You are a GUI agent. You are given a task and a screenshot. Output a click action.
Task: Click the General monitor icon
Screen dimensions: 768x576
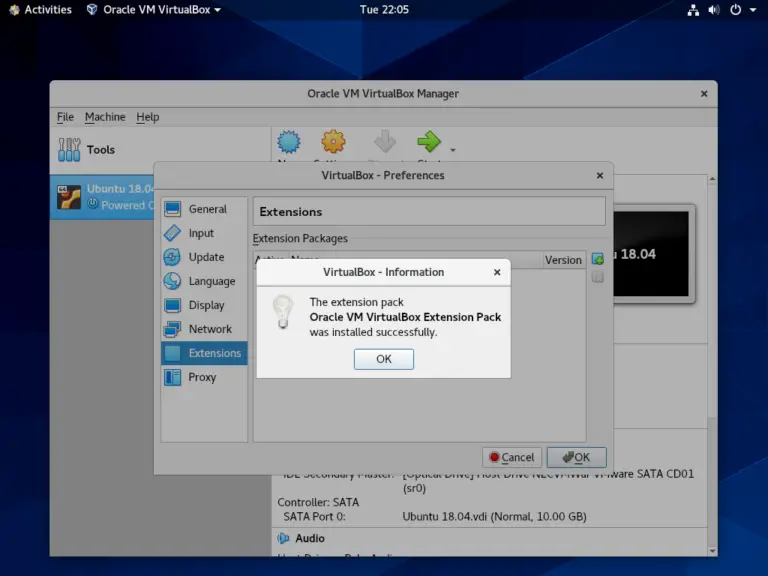172,209
